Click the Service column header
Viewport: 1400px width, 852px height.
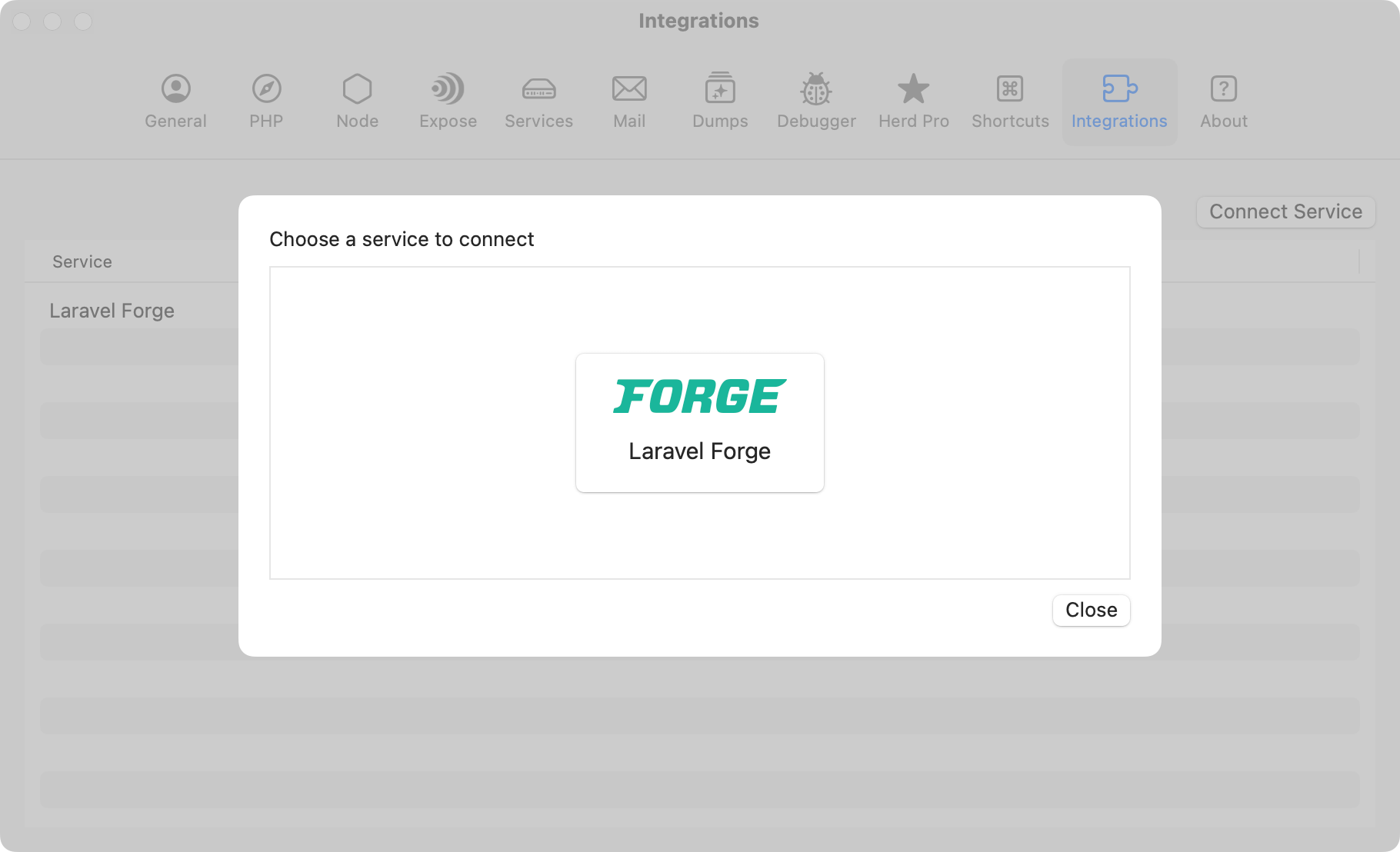point(82,262)
